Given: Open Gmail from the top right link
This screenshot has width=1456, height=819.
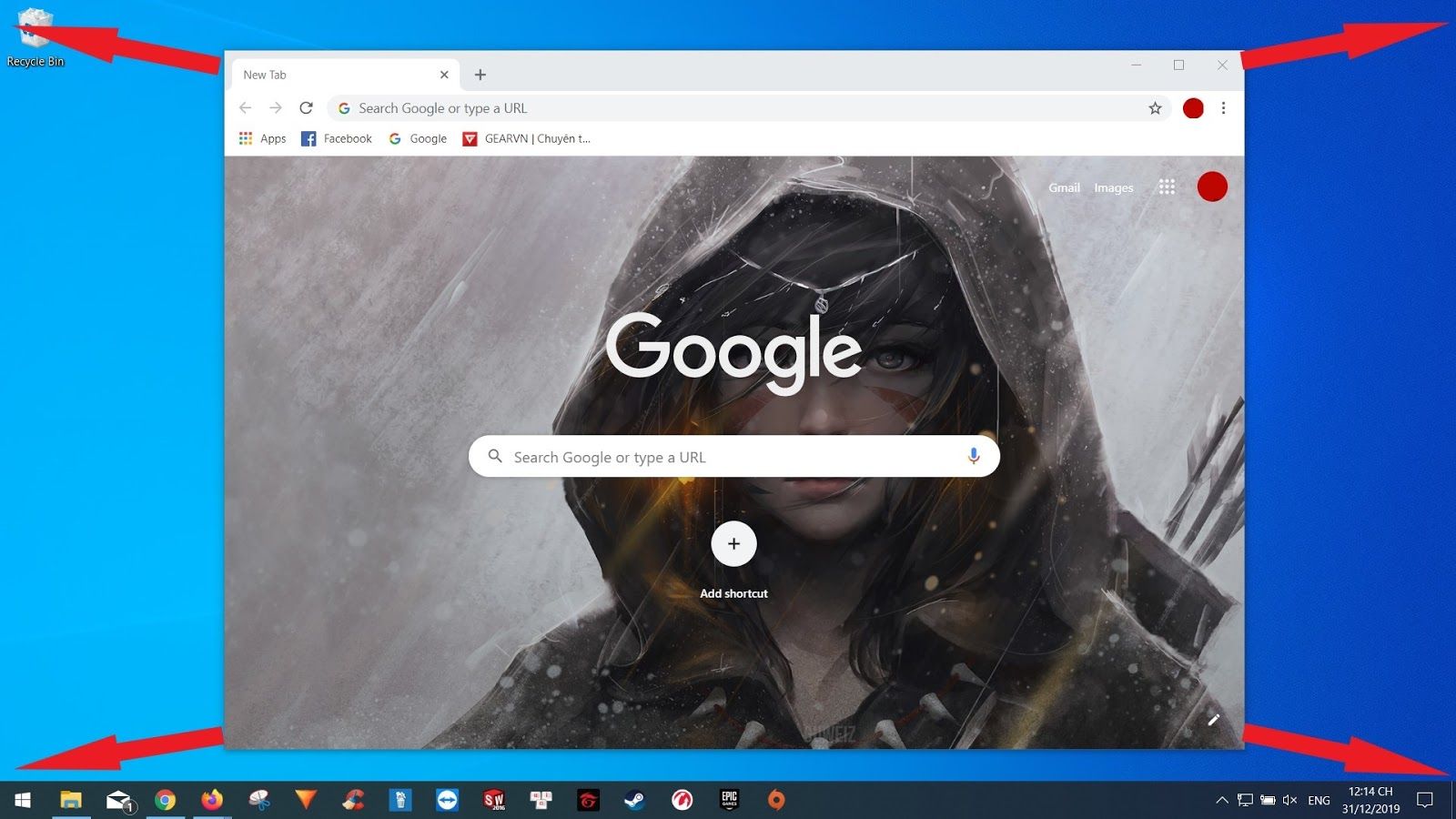Looking at the screenshot, I should (1064, 187).
